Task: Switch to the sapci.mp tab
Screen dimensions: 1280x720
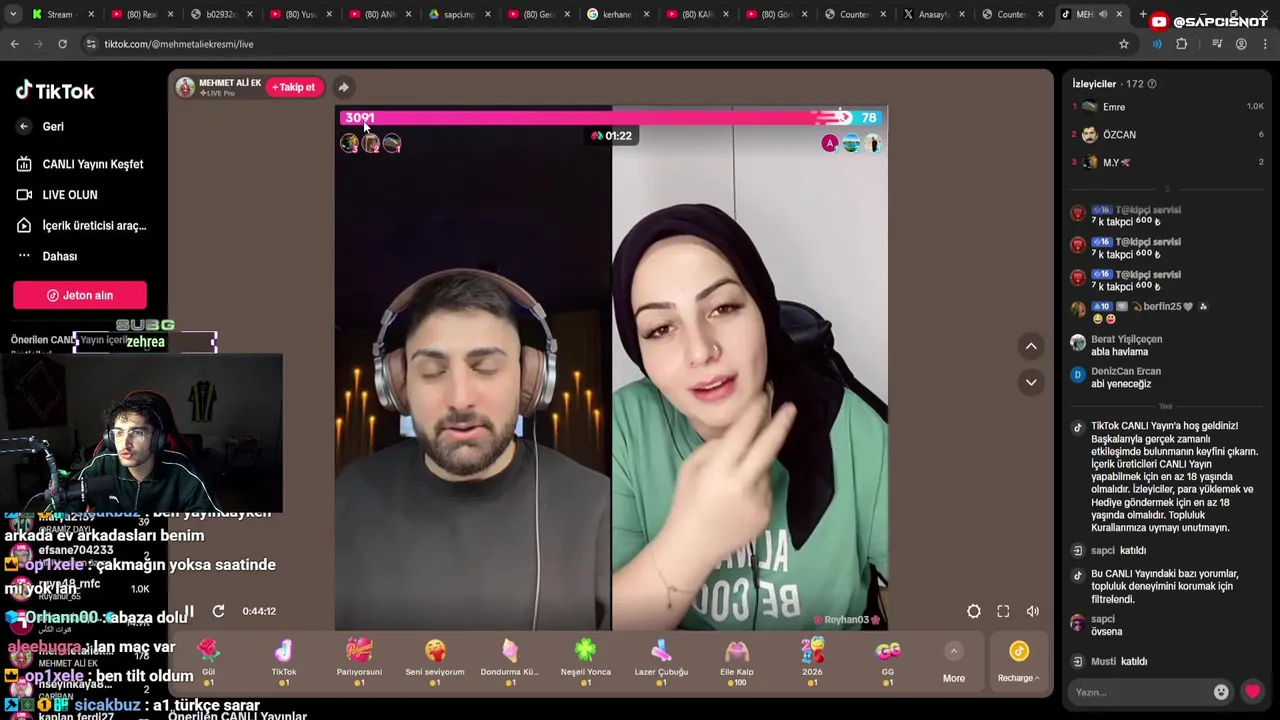Action: pyautogui.click(x=459, y=14)
